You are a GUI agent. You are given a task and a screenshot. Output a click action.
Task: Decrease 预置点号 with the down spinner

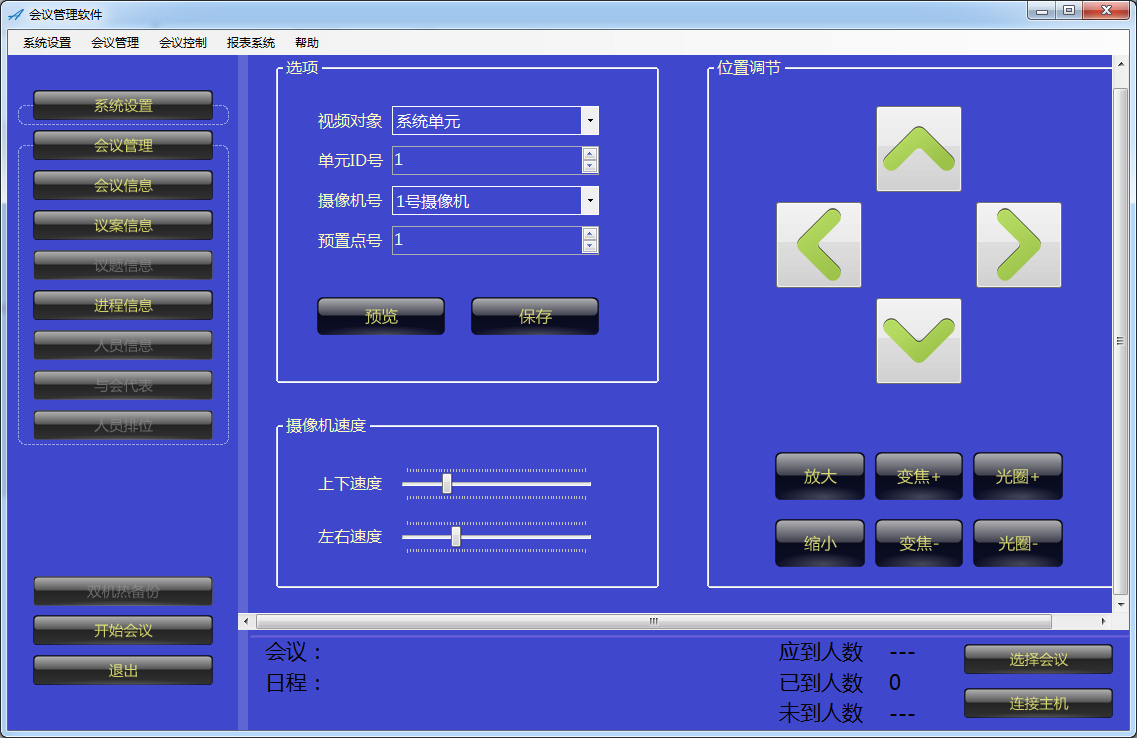coord(589,246)
